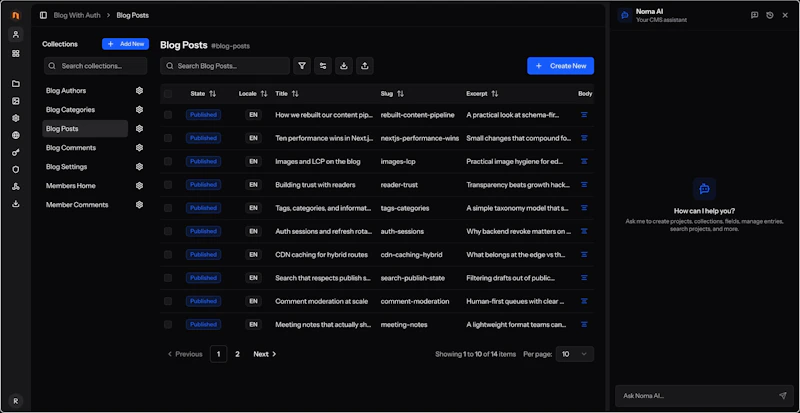
Task: Open settings gear for Members Home collection
Action: 139,186
